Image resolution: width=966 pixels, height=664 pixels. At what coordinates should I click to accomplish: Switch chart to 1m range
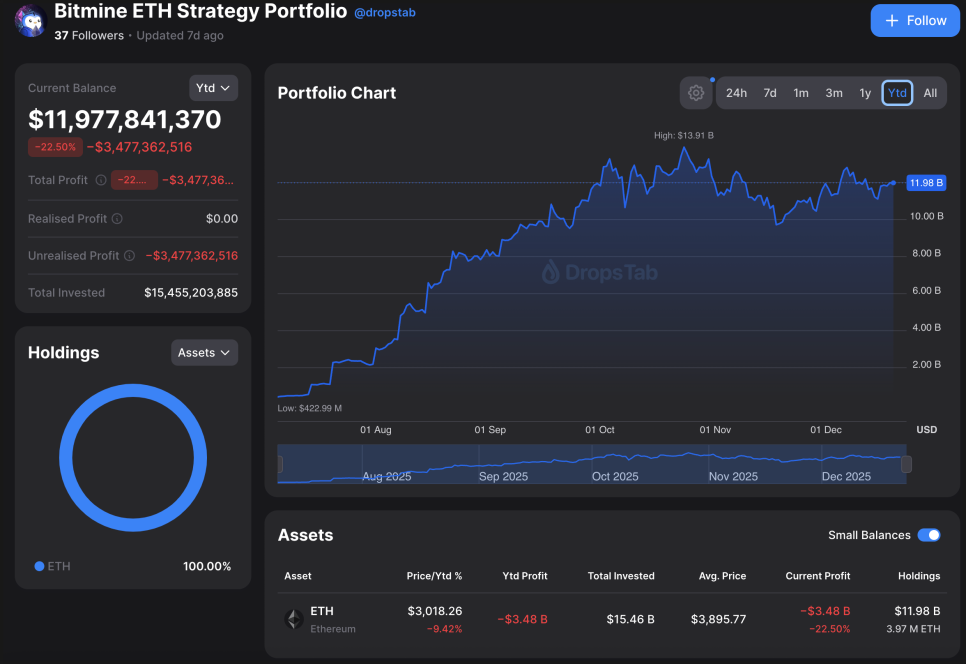tap(801, 93)
